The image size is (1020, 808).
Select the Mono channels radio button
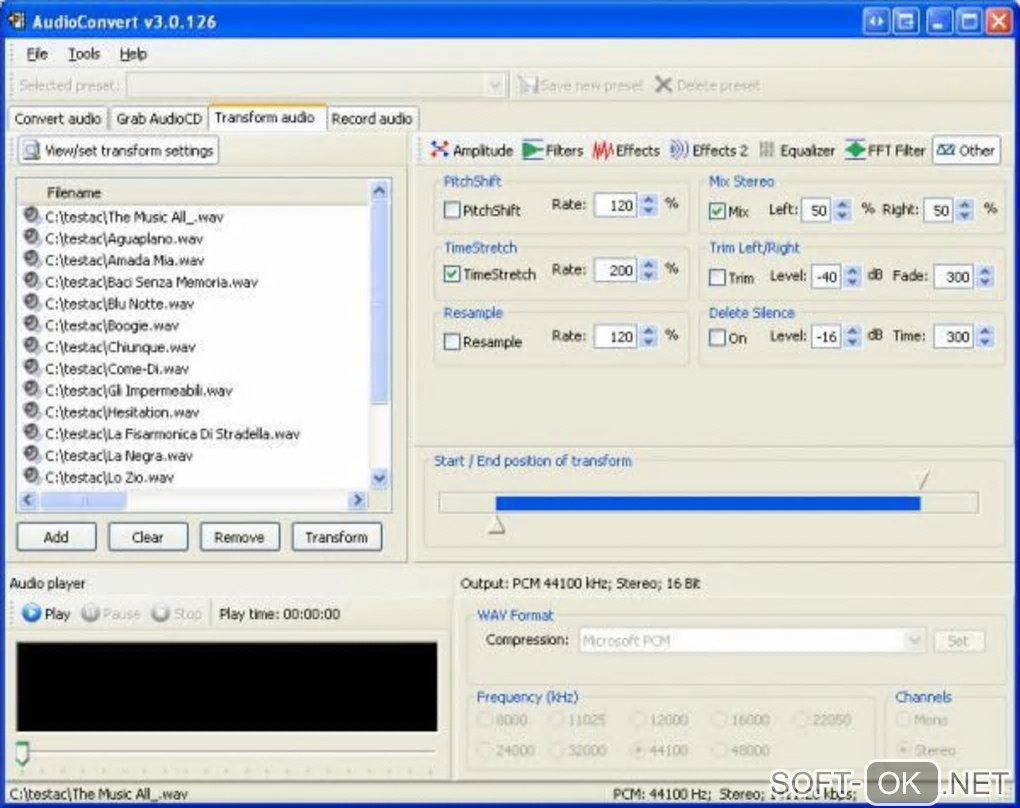903,720
